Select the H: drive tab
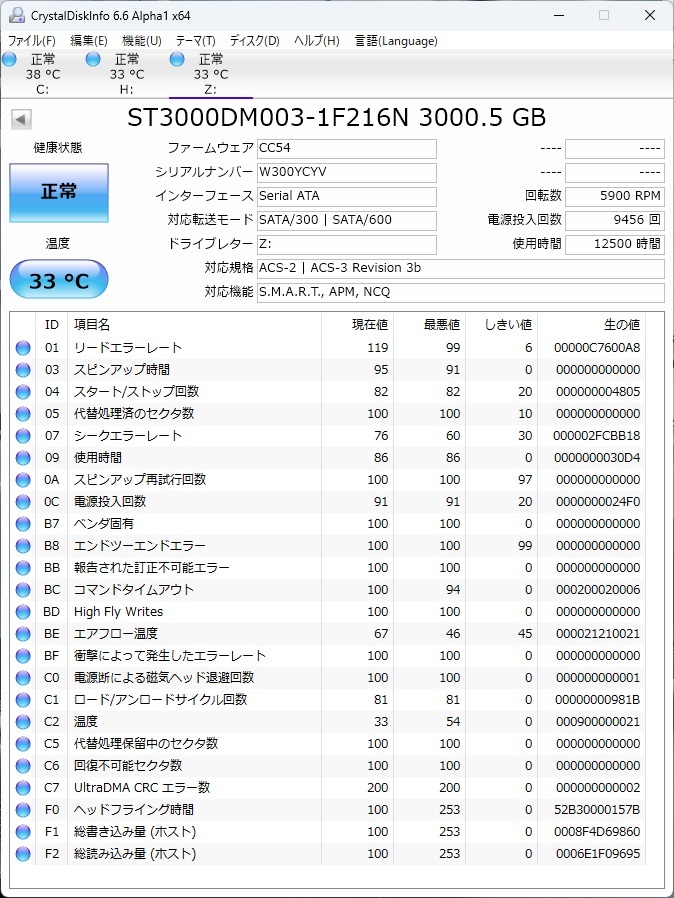This screenshot has height=898, width=674. pos(127,74)
